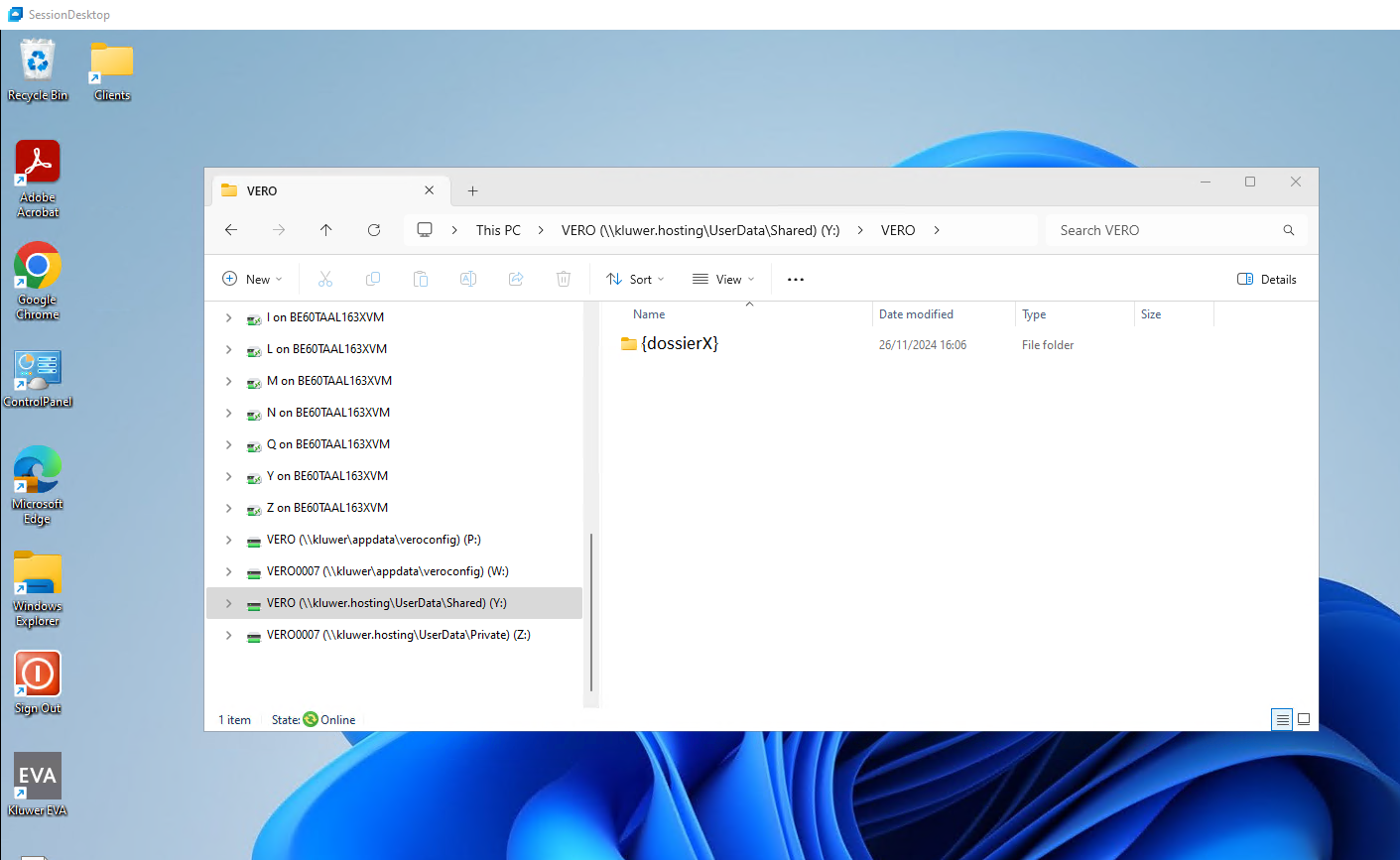Click the Share icon in the toolbar

pos(516,279)
